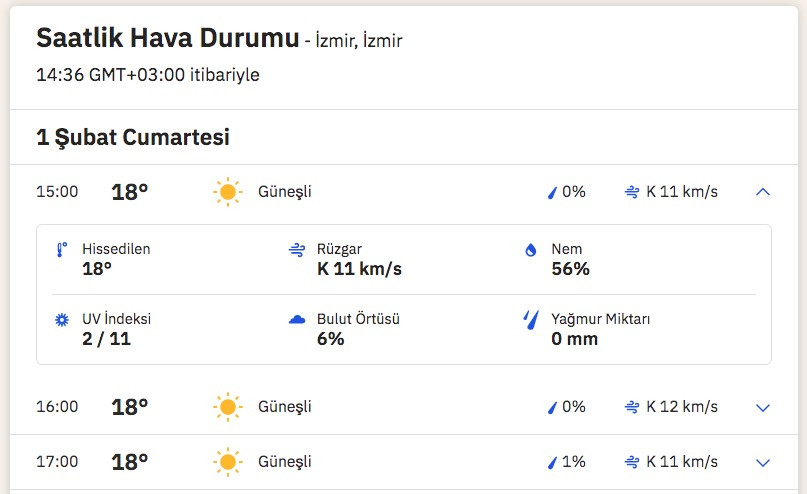Viewport: 807px width, 494px height.
Task: Click the 15:00 time label
Action: [x=57, y=192]
